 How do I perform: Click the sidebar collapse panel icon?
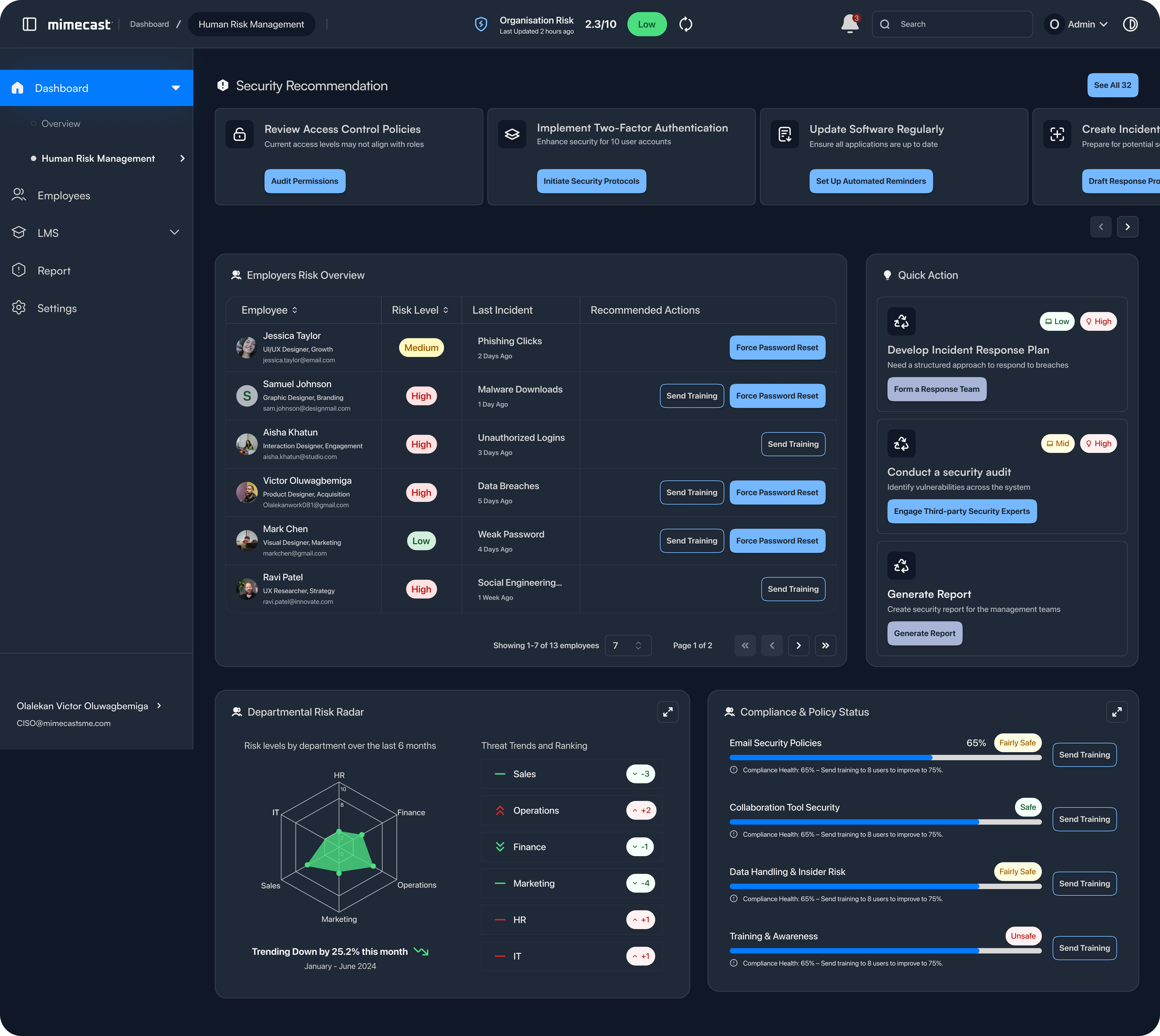coord(30,24)
